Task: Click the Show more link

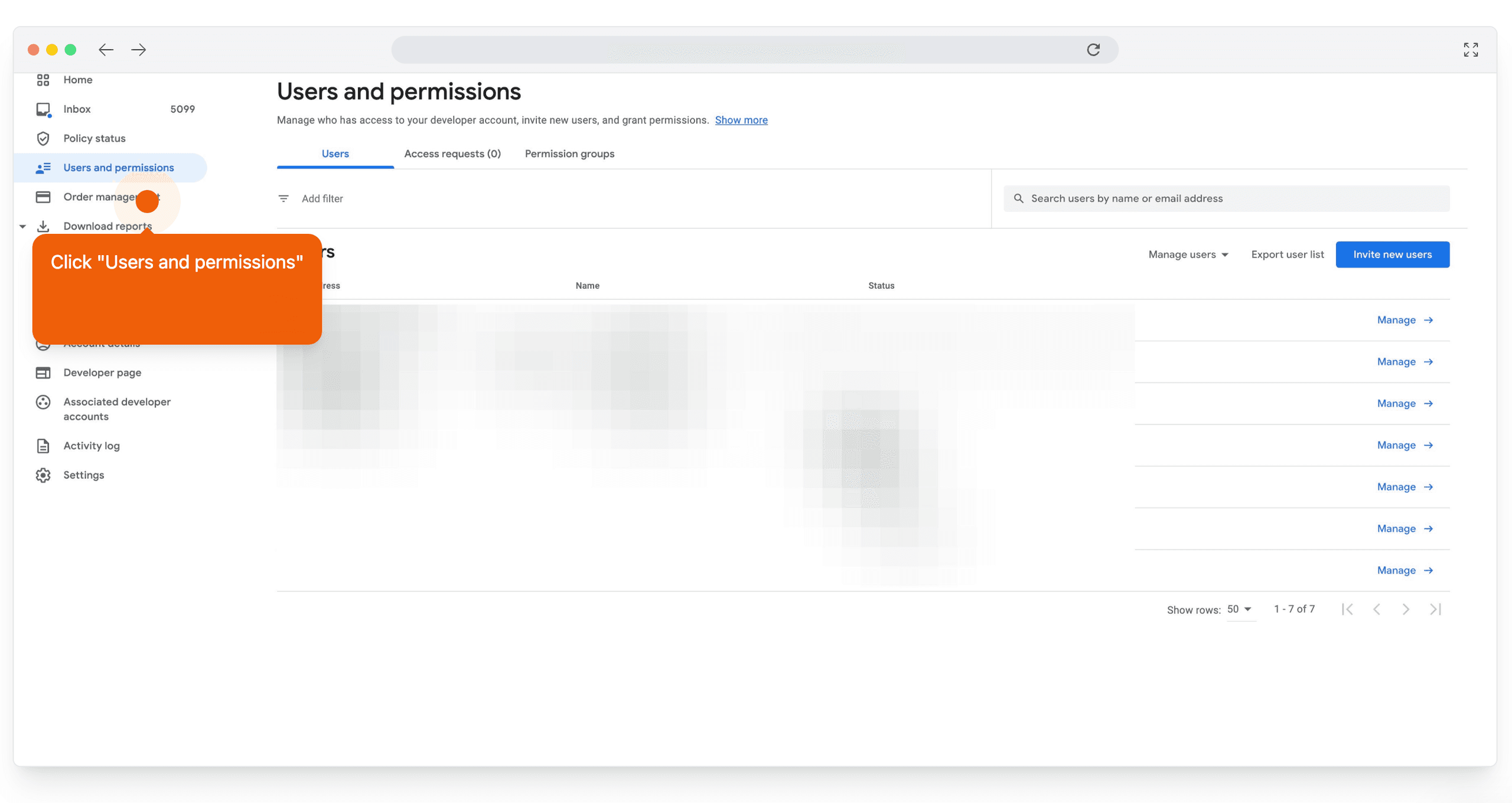Action: 741,120
